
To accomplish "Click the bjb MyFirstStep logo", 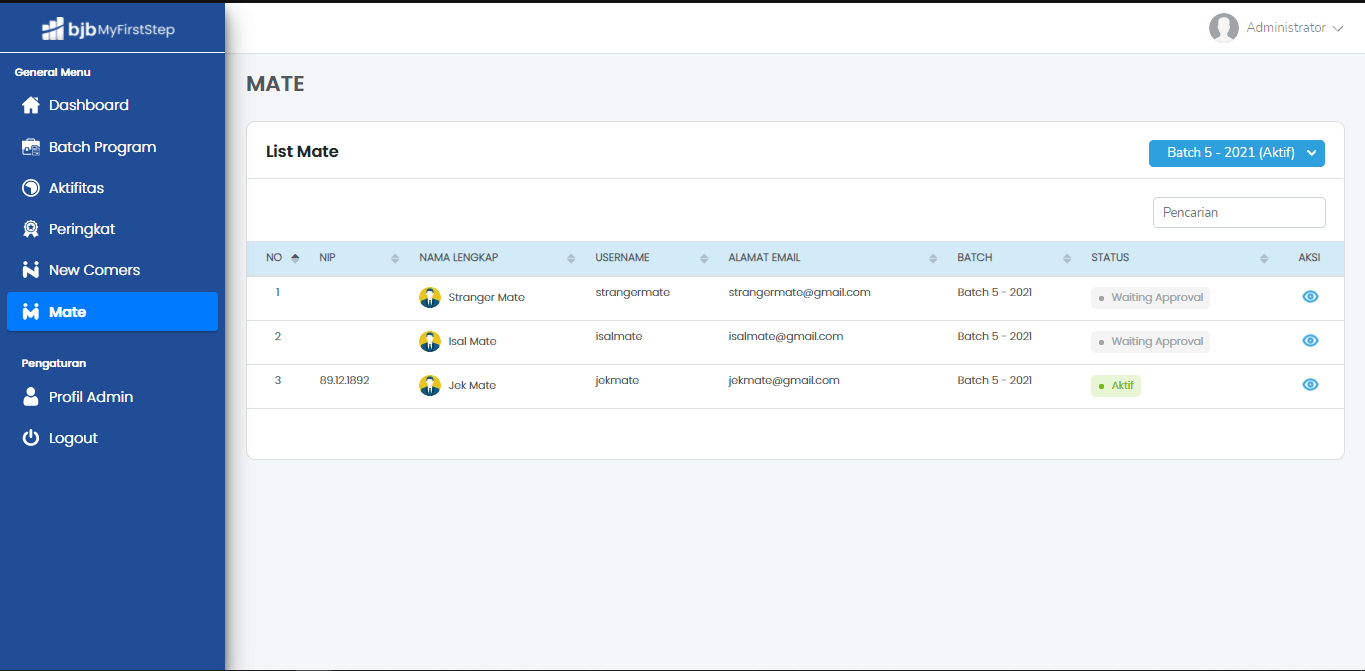I will pos(108,29).
